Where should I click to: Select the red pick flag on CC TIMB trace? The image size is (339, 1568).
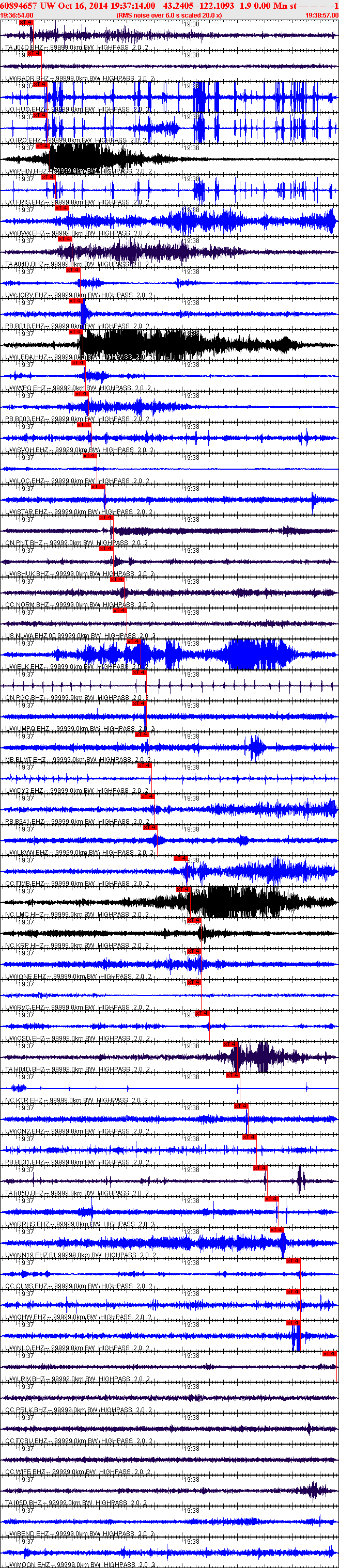(x=180, y=858)
